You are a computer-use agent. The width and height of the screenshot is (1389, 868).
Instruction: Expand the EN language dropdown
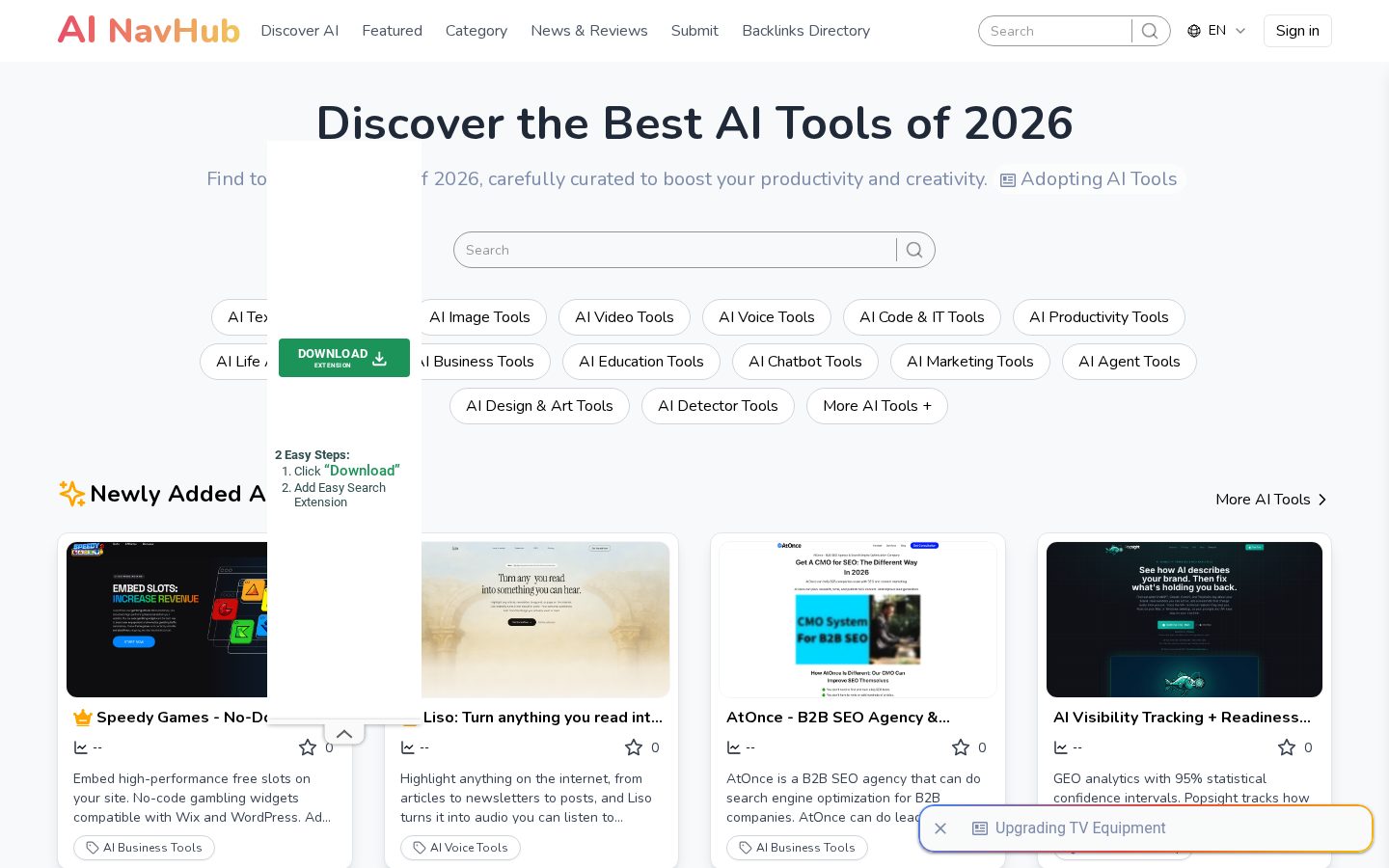[1217, 31]
